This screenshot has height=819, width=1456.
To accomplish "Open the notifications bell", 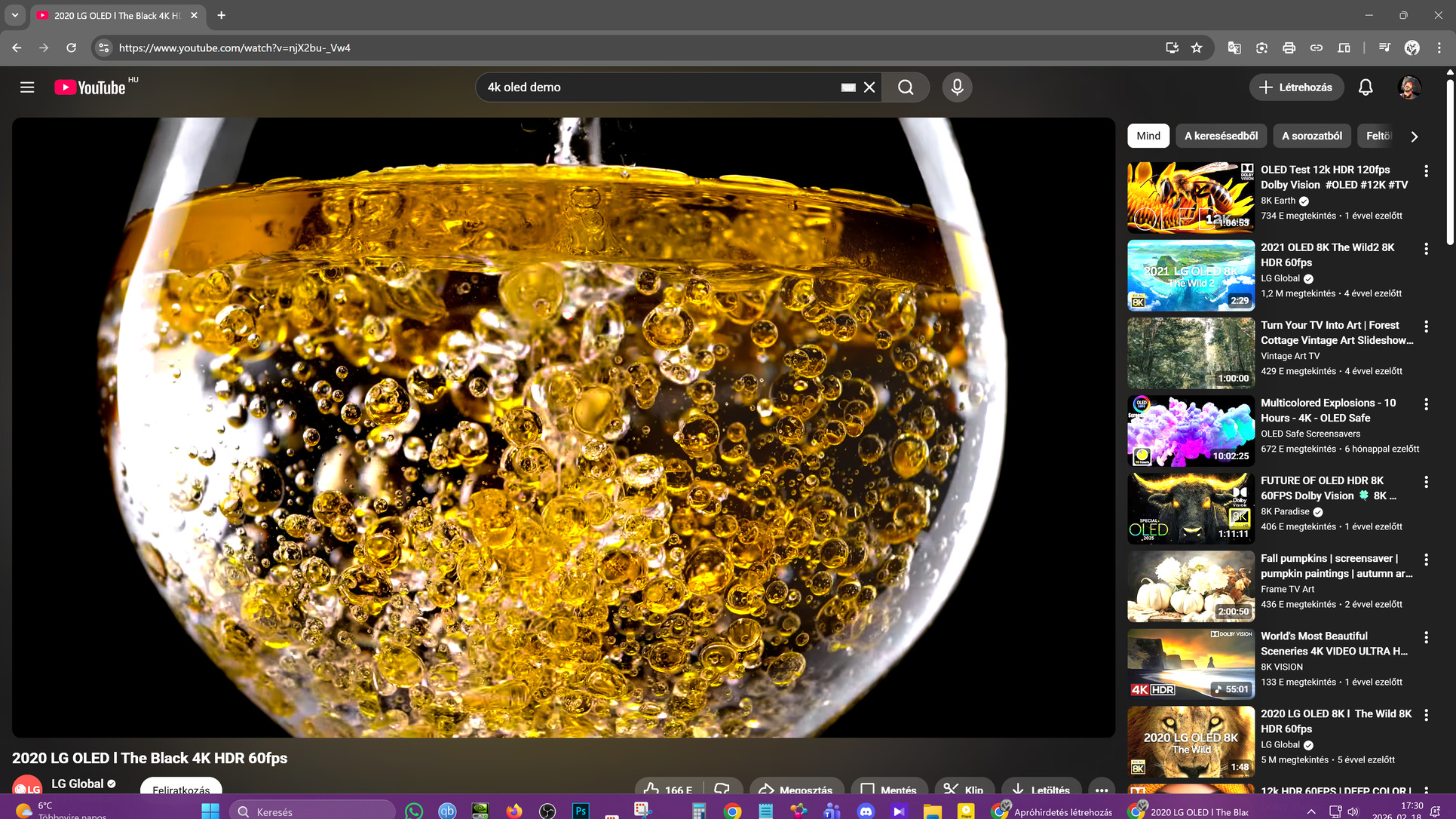I will click(x=1366, y=87).
